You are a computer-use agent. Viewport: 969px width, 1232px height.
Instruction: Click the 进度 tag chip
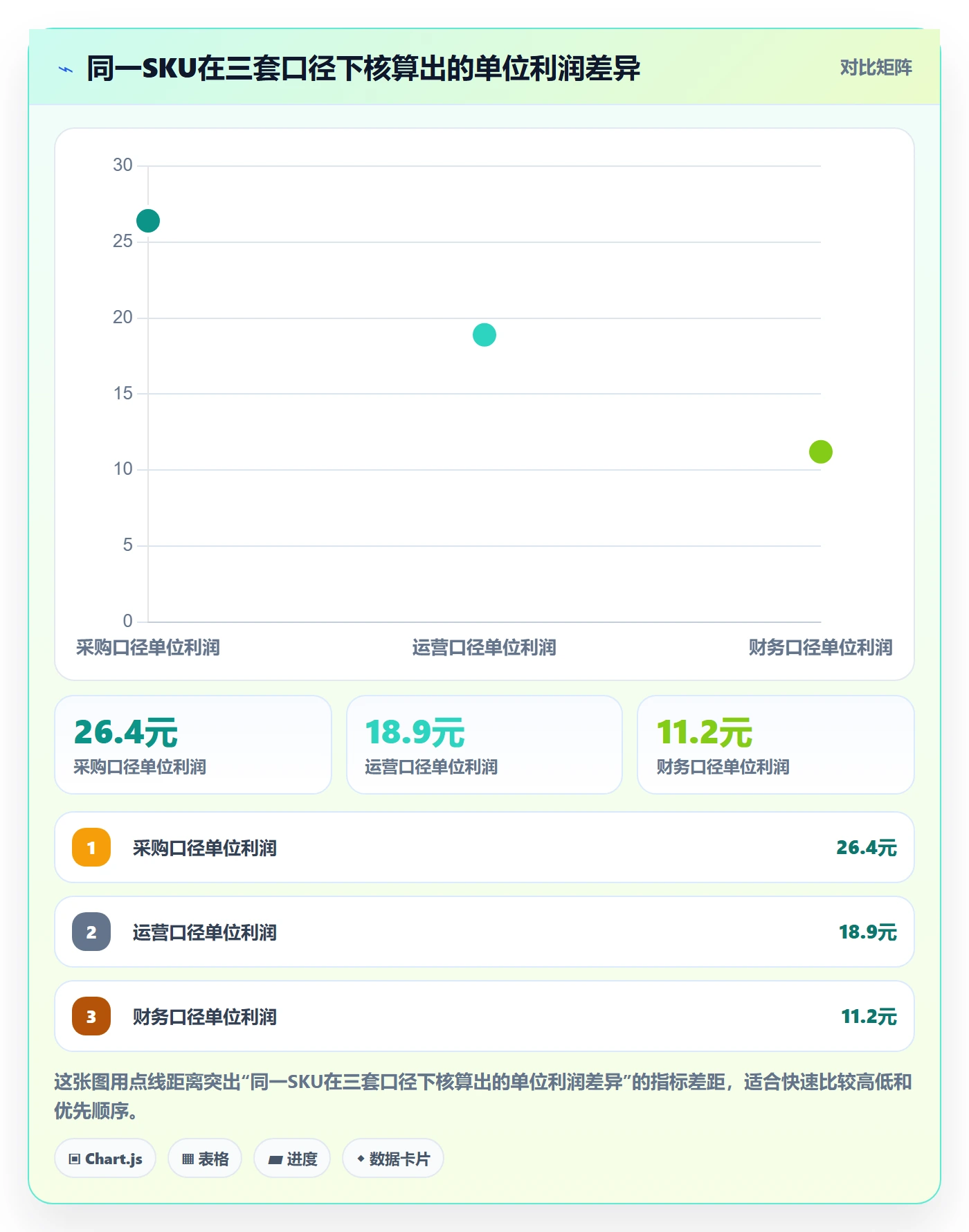click(292, 1158)
